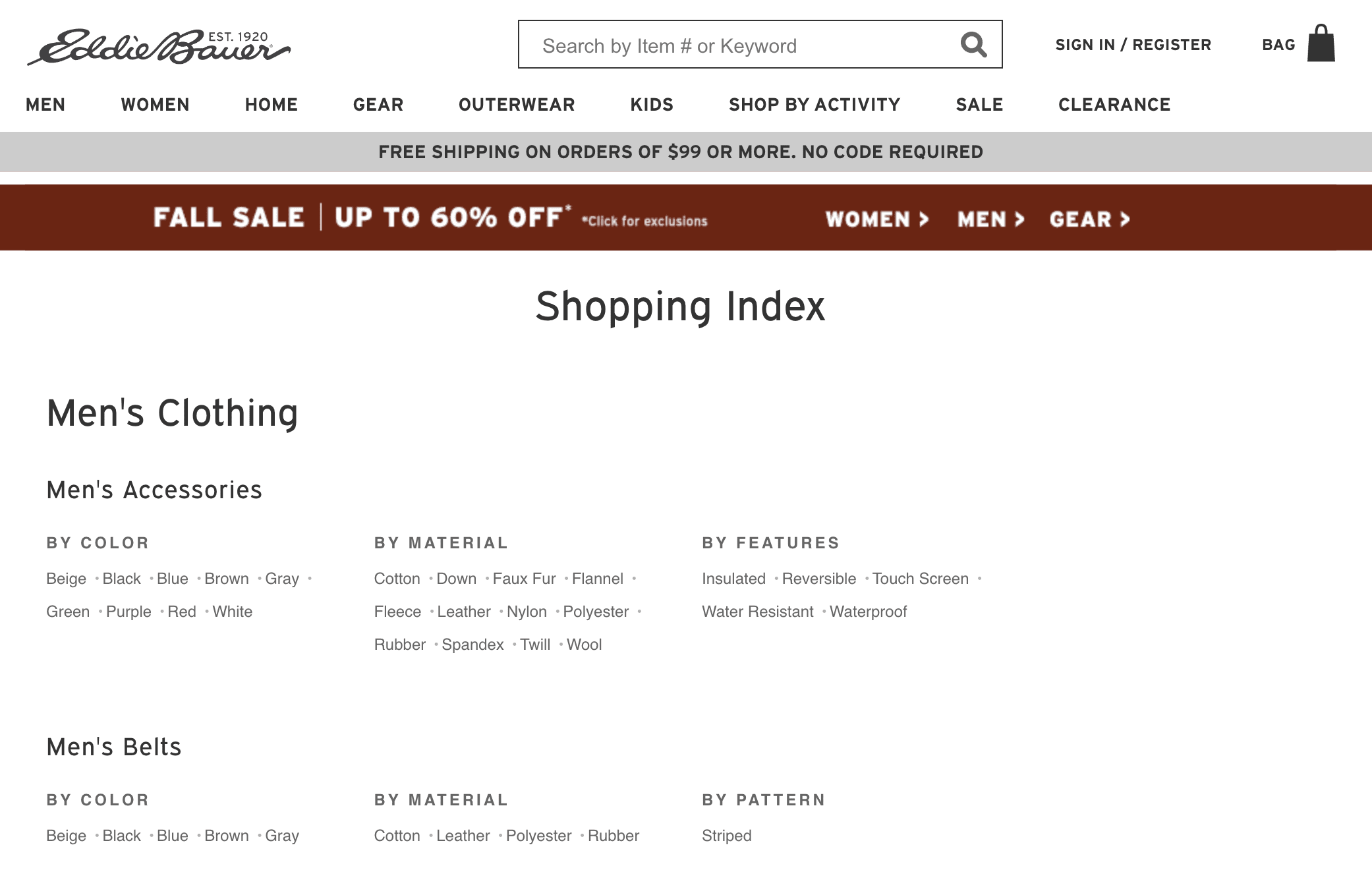Select Striped pattern for Men's Belts
1372x895 pixels.
pos(726,835)
